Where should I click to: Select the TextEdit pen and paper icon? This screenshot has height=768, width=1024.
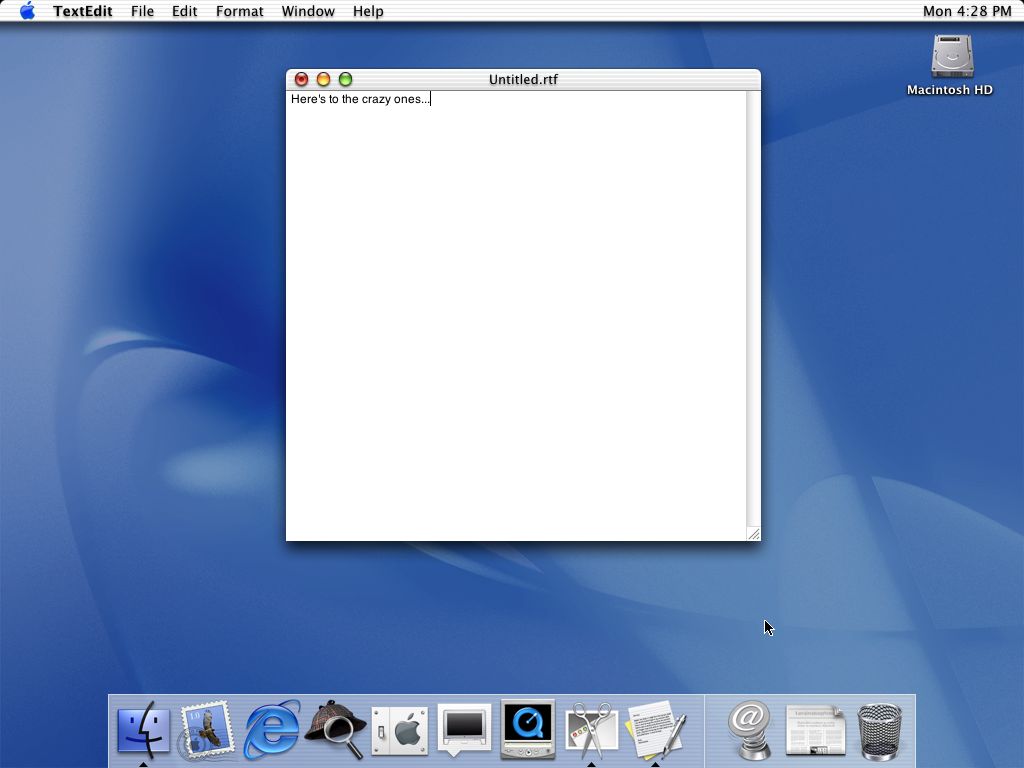(x=656, y=730)
